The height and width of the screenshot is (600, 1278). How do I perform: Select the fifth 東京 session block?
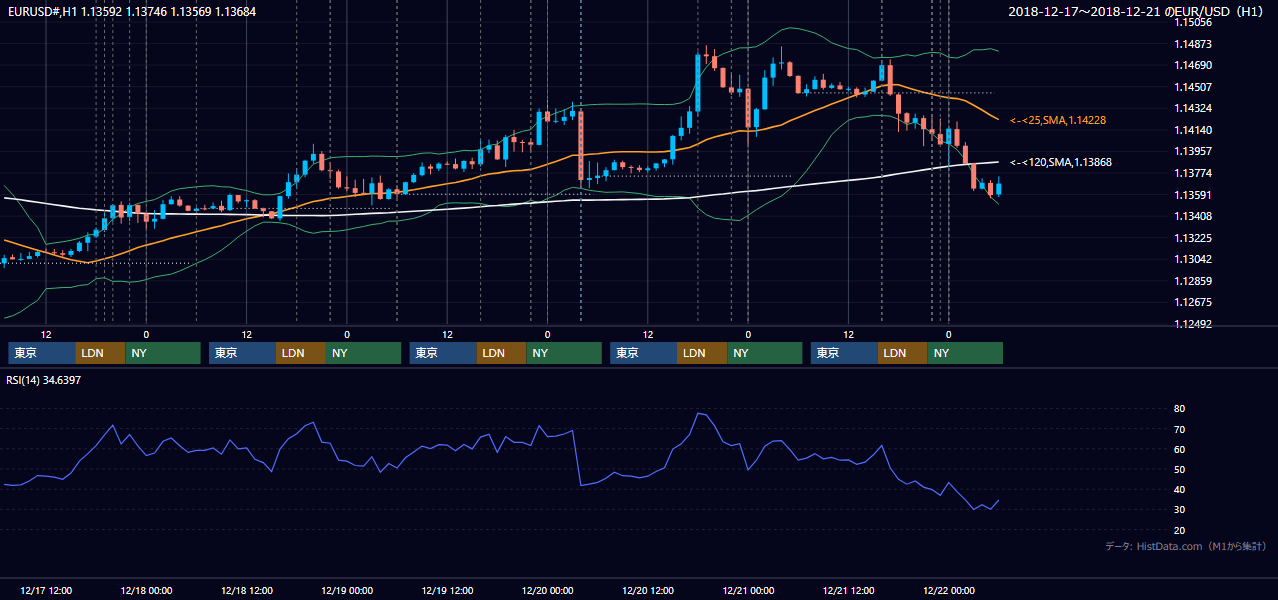click(x=844, y=353)
